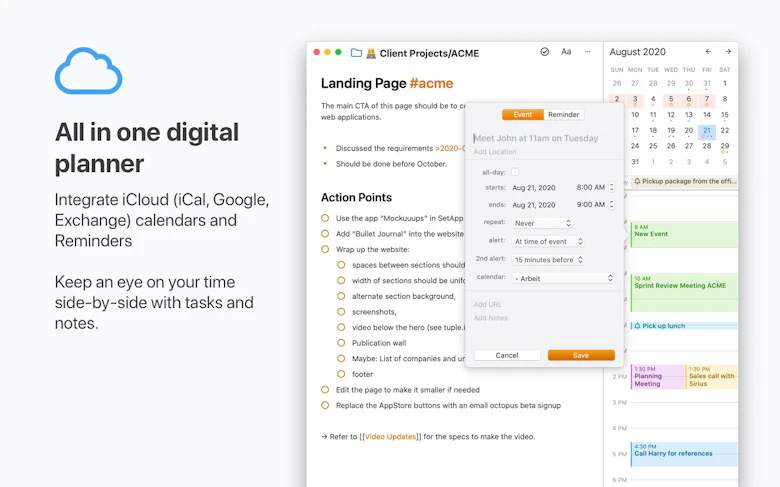The height and width of the screenshot is (487, 780).
Task: Open the Pick up lunch reminder
Action: tap(684, 326)
